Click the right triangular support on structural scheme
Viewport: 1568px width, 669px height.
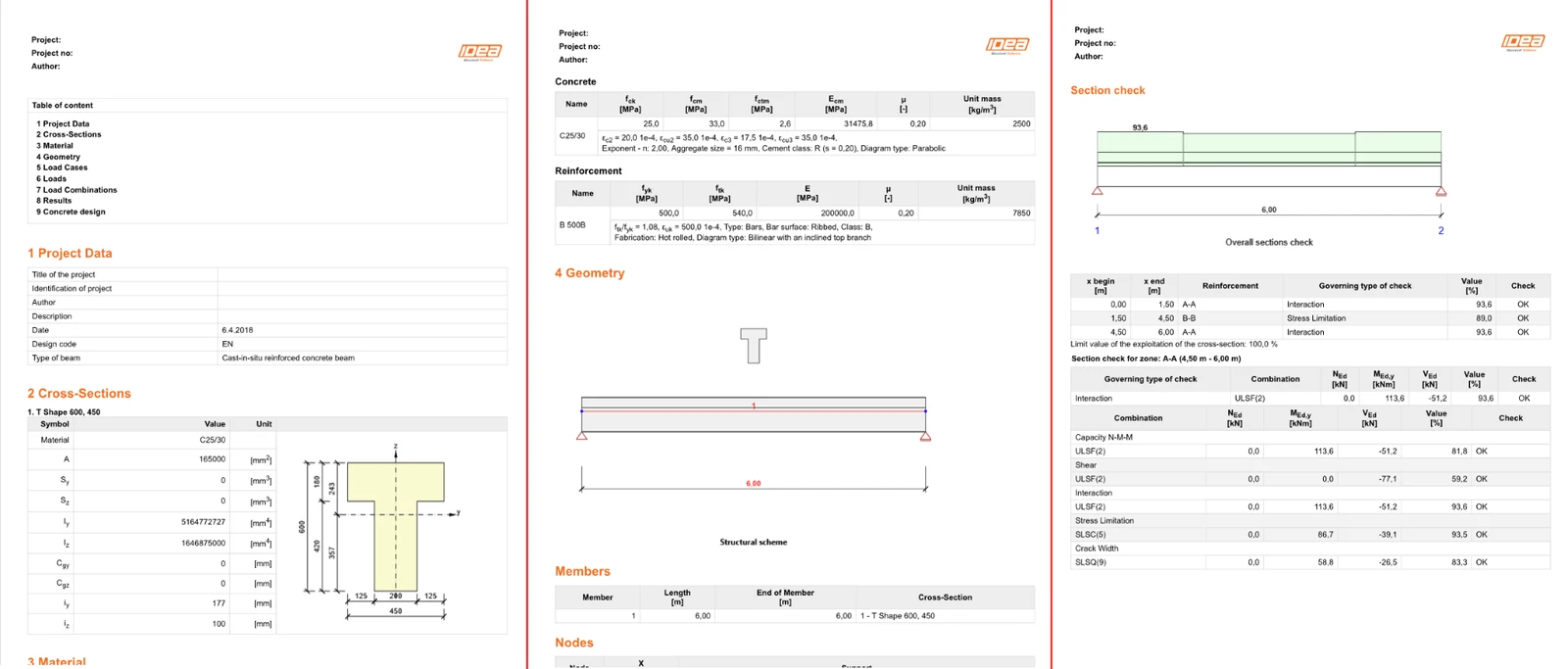coord(925,435)
